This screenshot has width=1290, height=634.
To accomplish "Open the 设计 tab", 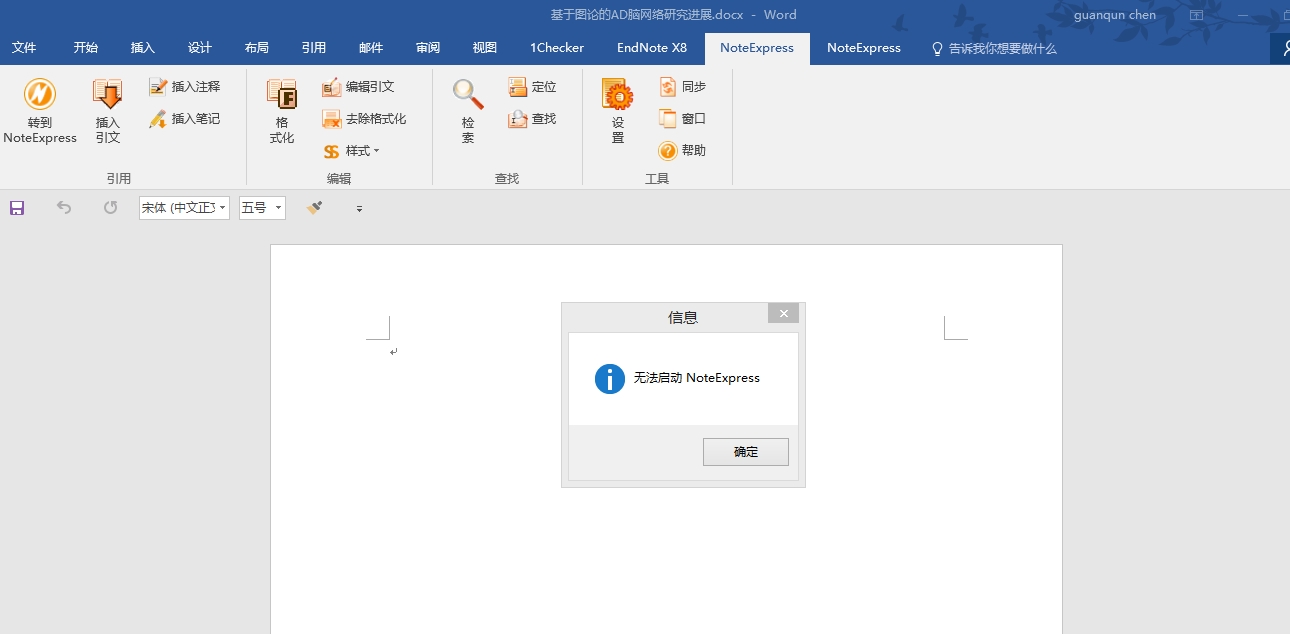I will (200, 48).
